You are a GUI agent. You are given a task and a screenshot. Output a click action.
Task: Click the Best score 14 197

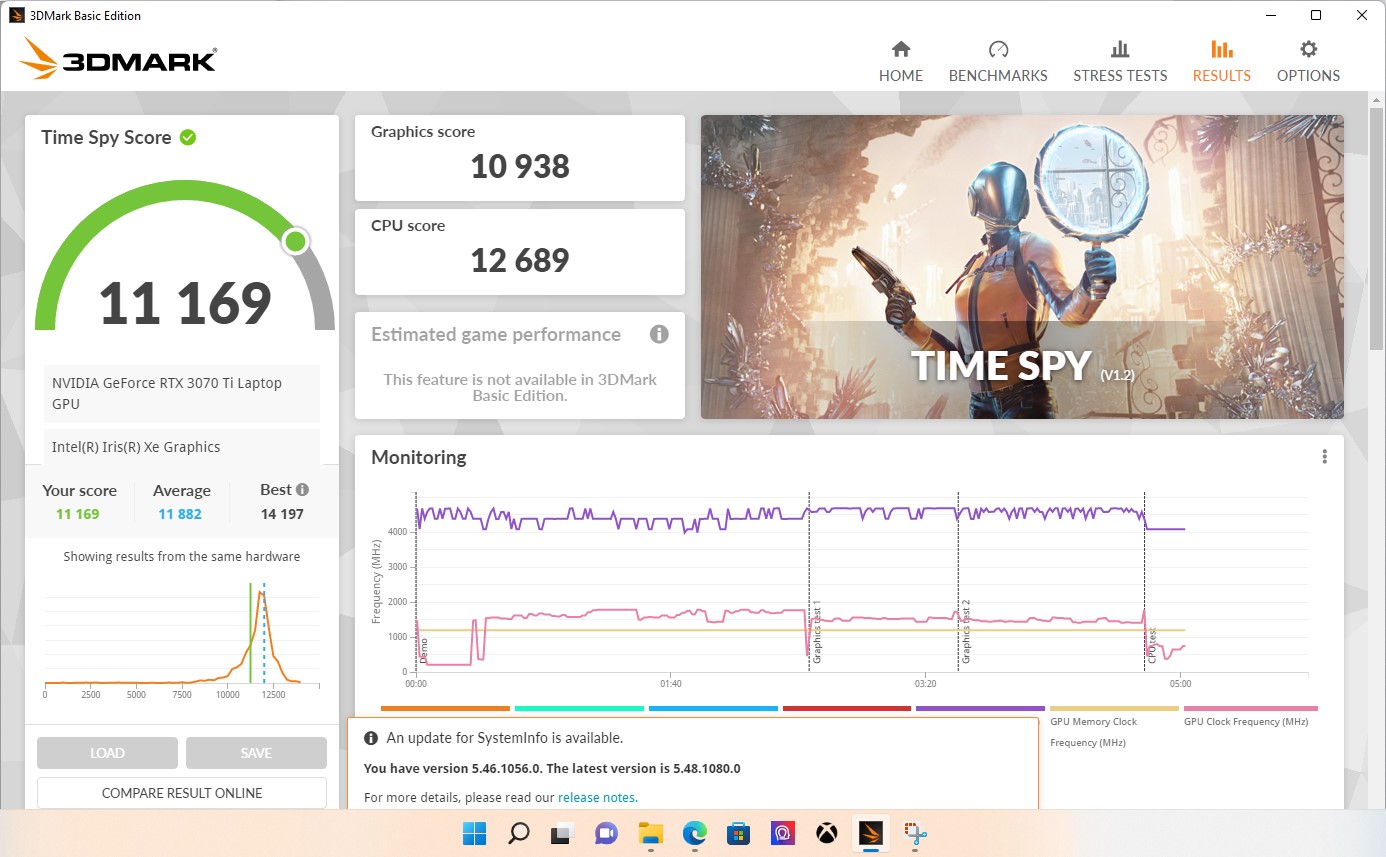281,514
